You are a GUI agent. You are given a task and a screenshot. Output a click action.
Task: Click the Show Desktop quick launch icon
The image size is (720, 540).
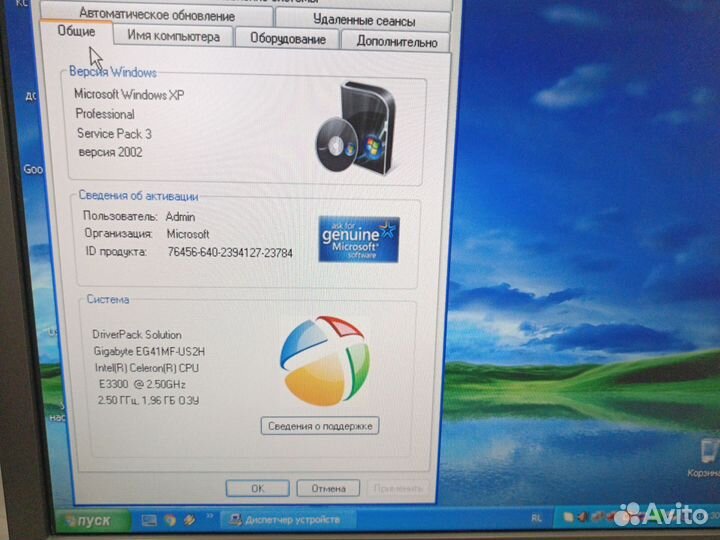(x=149, y=520)
